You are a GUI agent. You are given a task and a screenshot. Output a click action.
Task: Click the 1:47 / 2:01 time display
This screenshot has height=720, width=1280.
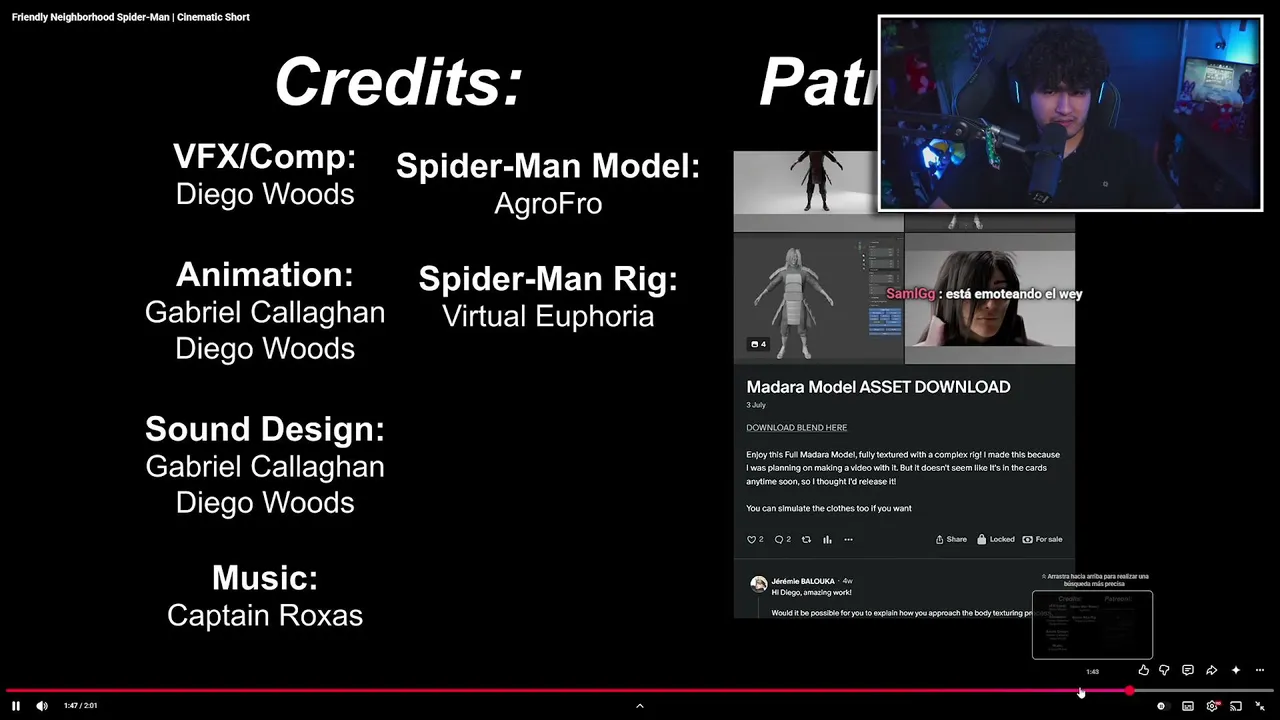point(81,706)
